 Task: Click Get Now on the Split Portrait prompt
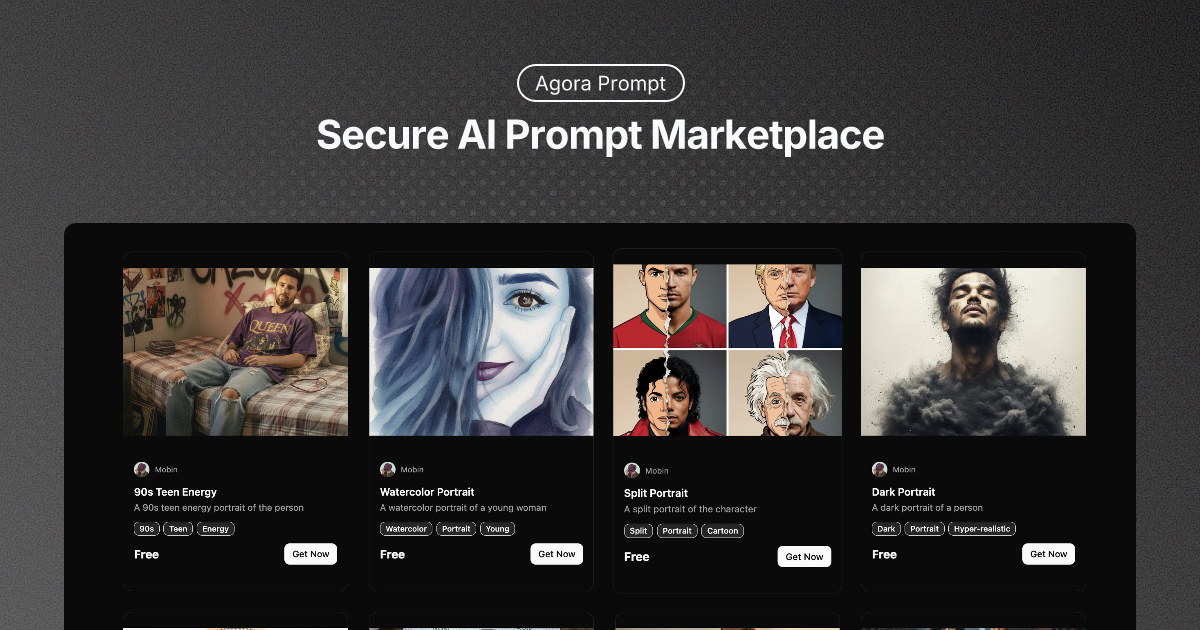[804, 556]
